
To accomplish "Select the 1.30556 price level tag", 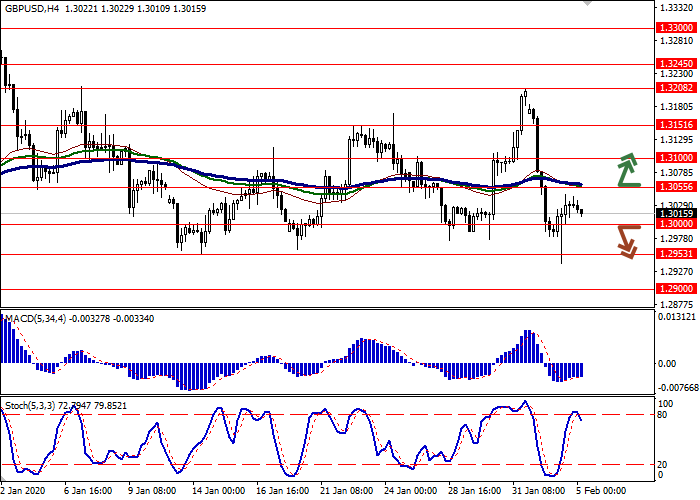I will coord(677,187).
